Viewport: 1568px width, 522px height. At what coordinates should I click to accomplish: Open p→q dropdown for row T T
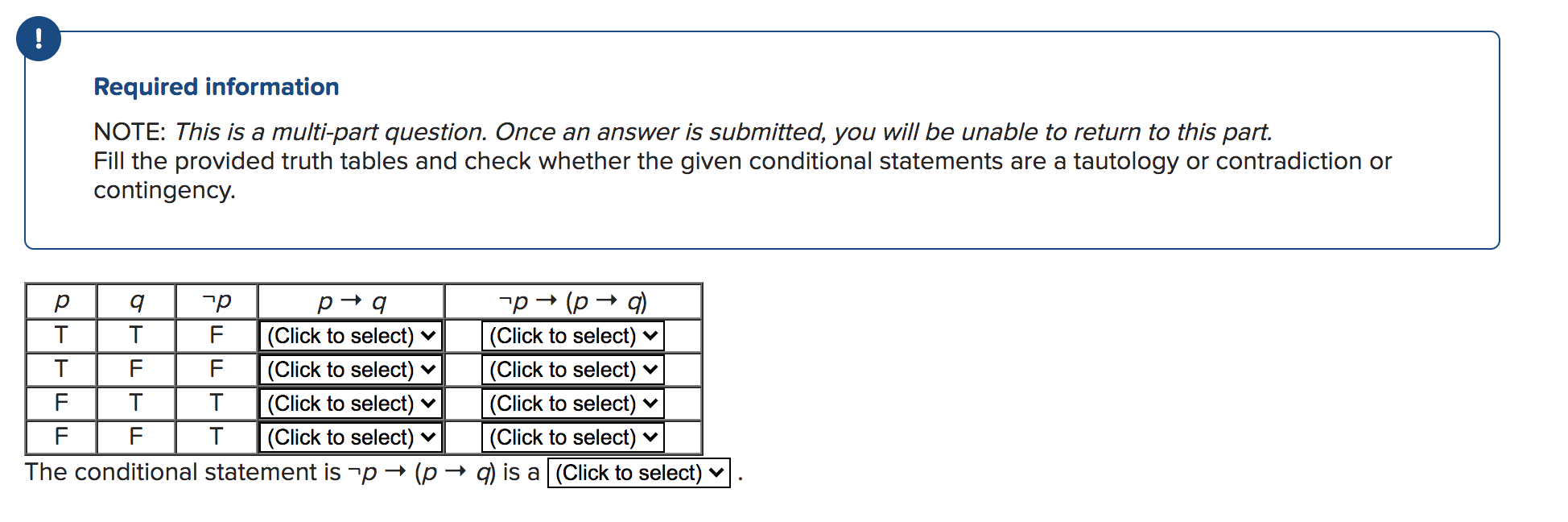tap(351, 336)
